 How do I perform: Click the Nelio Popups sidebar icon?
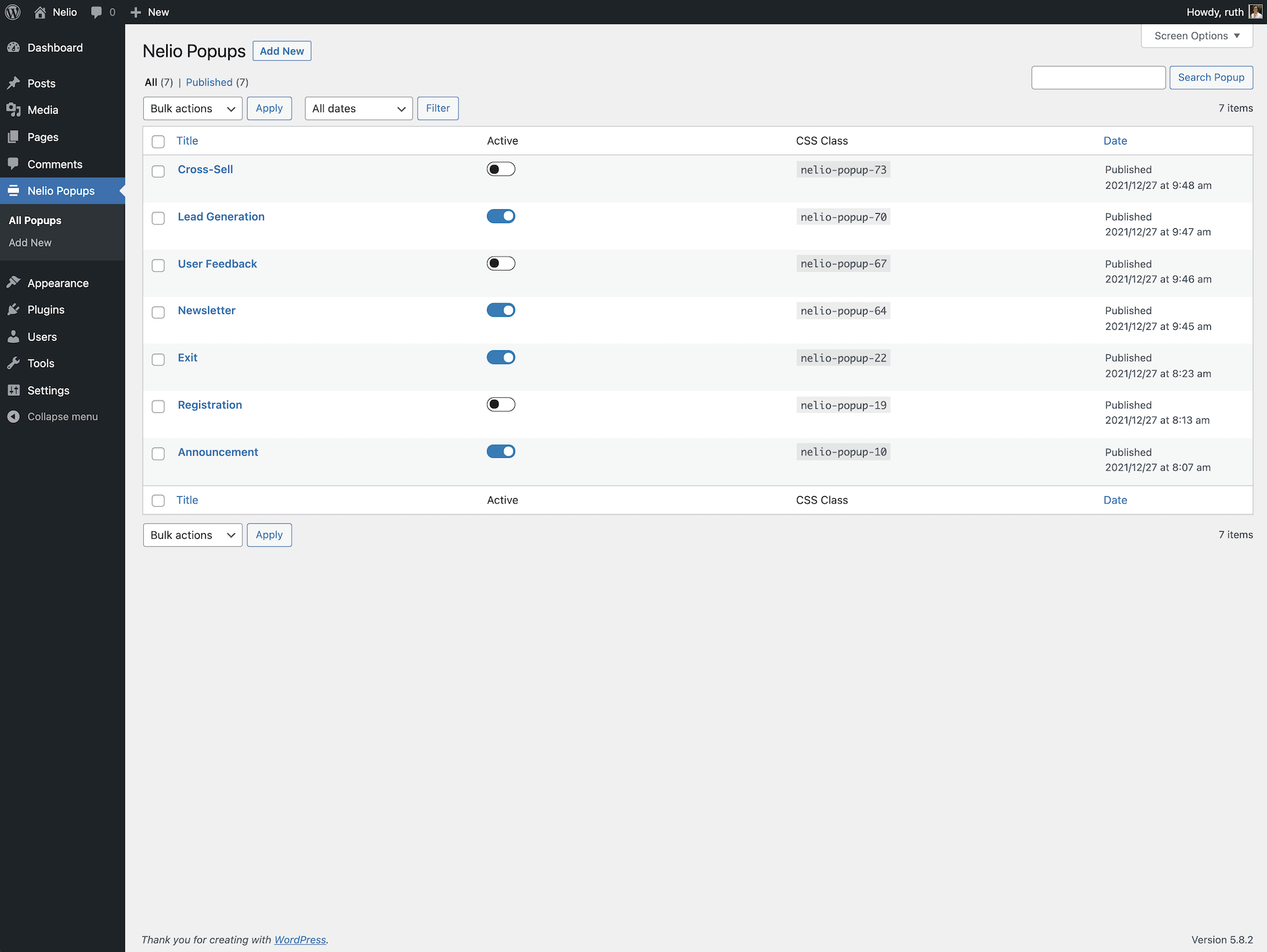[x=13, y=191]
